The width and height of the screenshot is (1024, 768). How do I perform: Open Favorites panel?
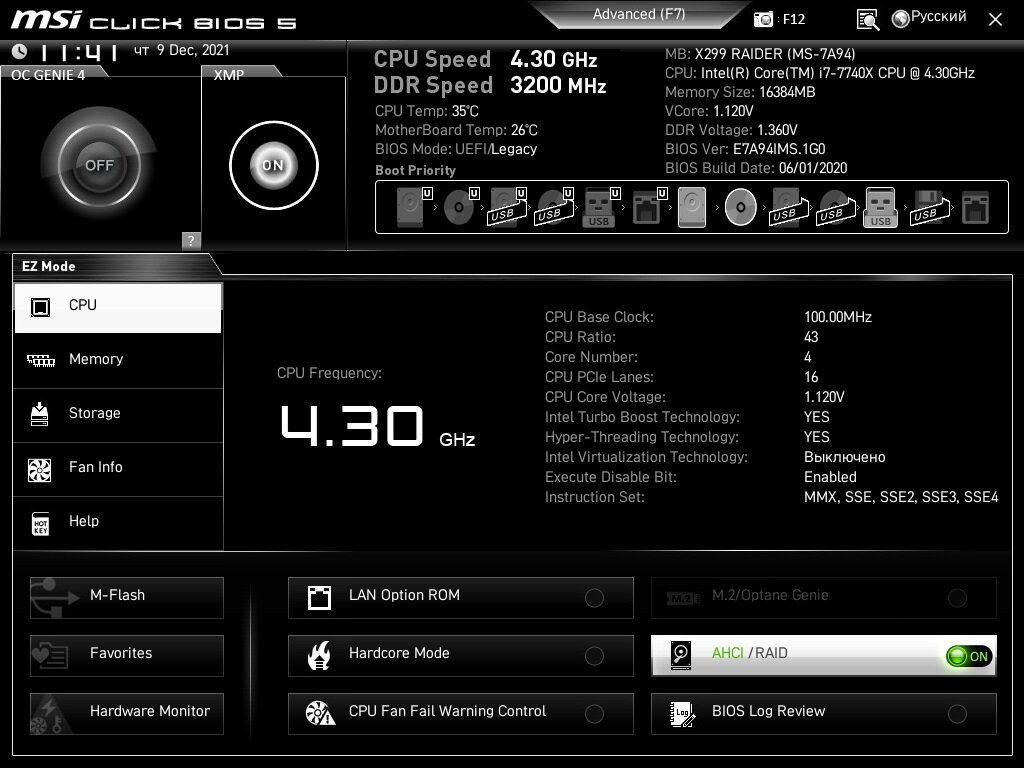point(127,656)
